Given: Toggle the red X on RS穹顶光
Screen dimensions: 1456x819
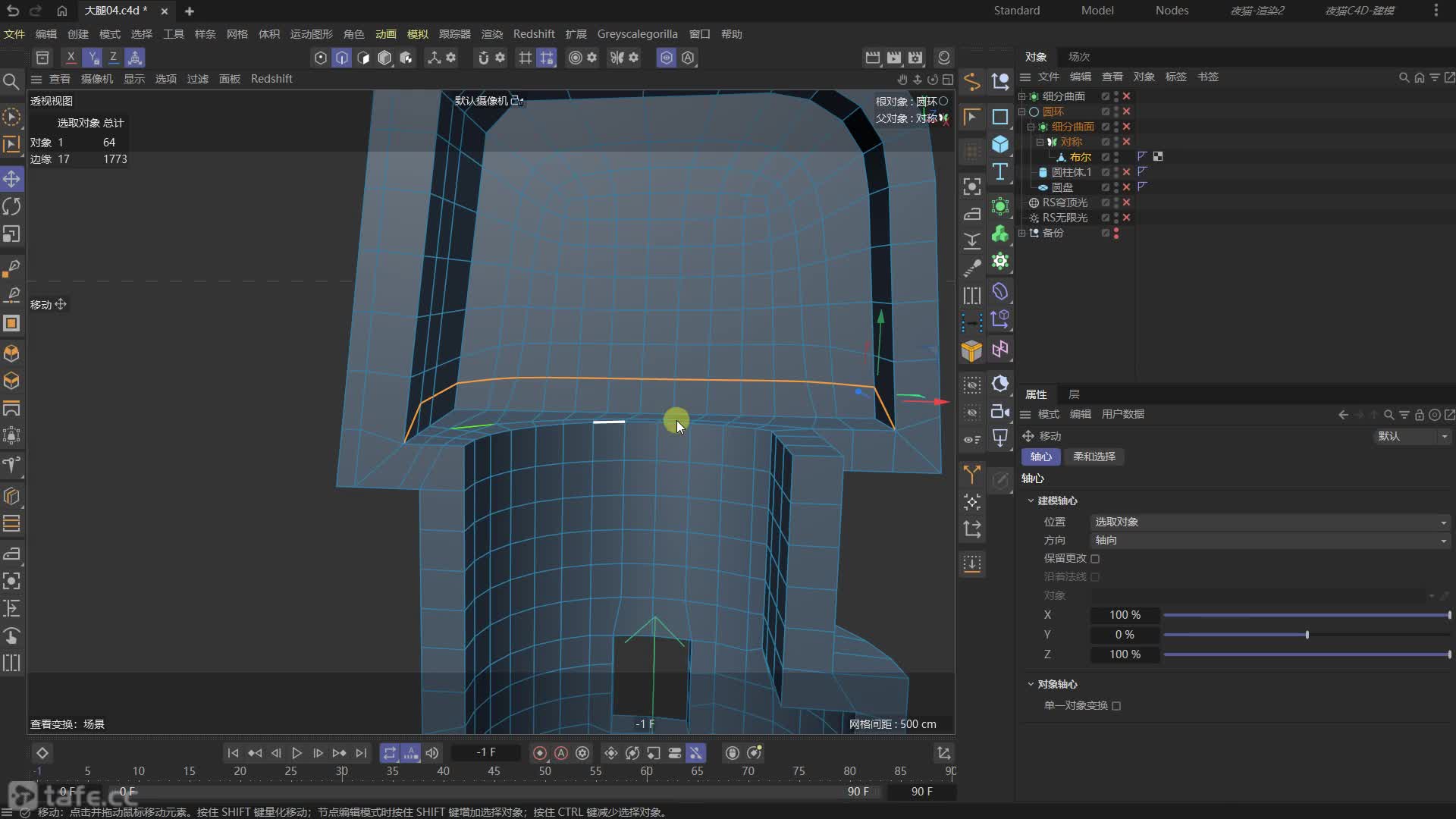Looking at the screenshot, I should [1126, 202].
